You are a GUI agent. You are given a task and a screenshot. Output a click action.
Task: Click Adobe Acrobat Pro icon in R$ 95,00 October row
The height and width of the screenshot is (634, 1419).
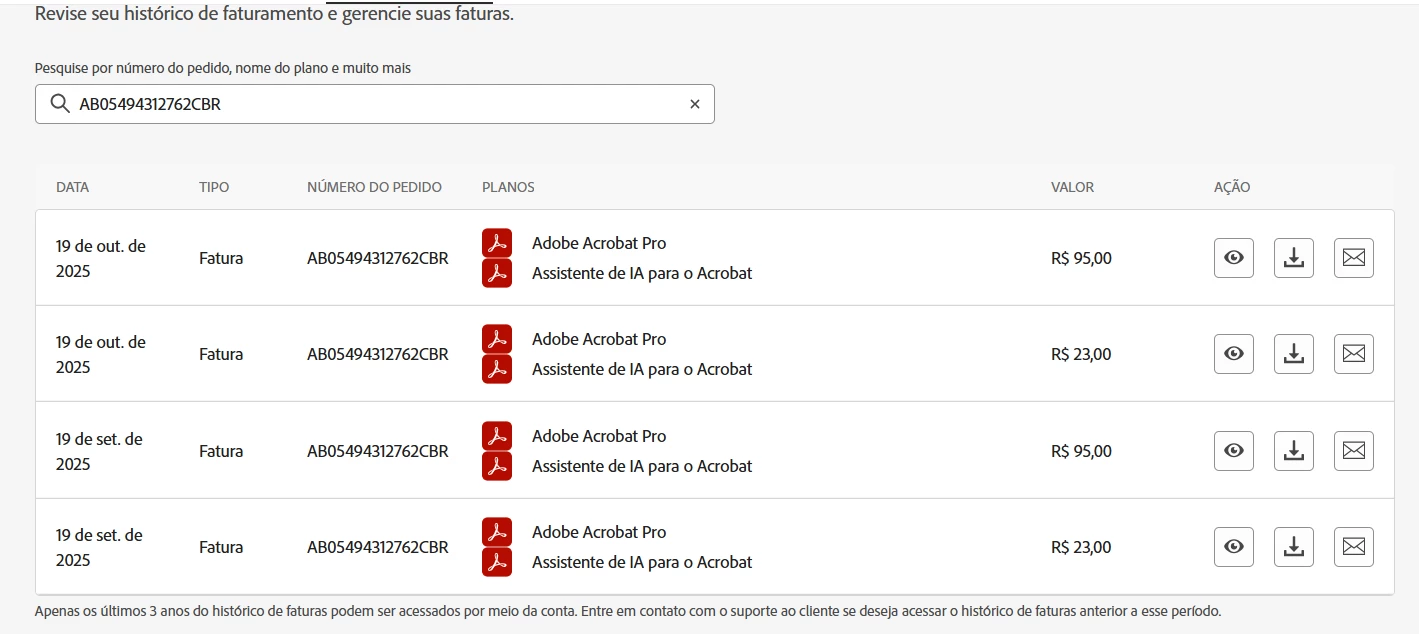(x=497, y=243)
